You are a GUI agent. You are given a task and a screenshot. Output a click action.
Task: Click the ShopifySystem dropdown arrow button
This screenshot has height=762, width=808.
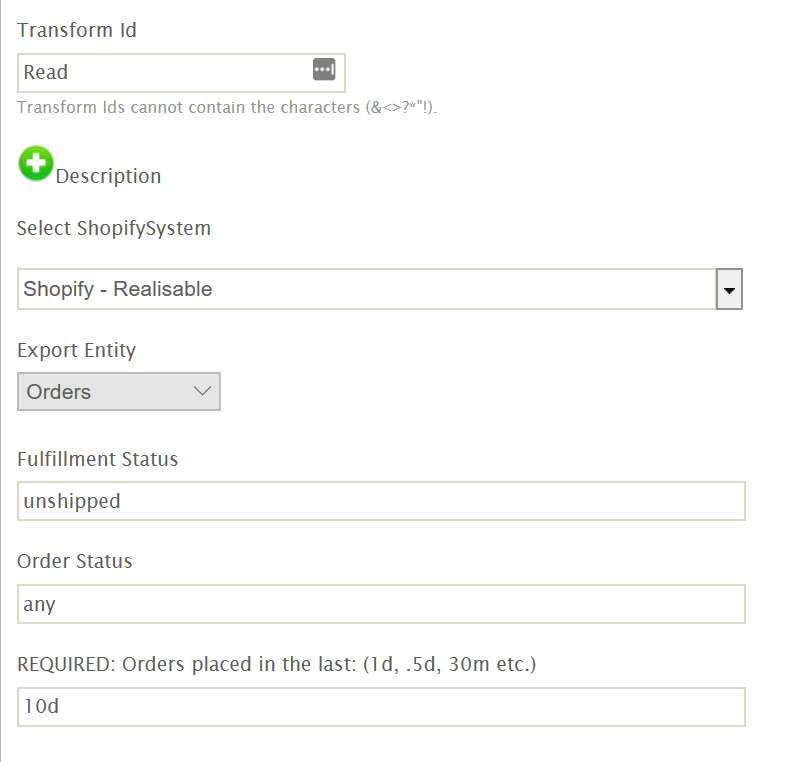coord(729,289)
